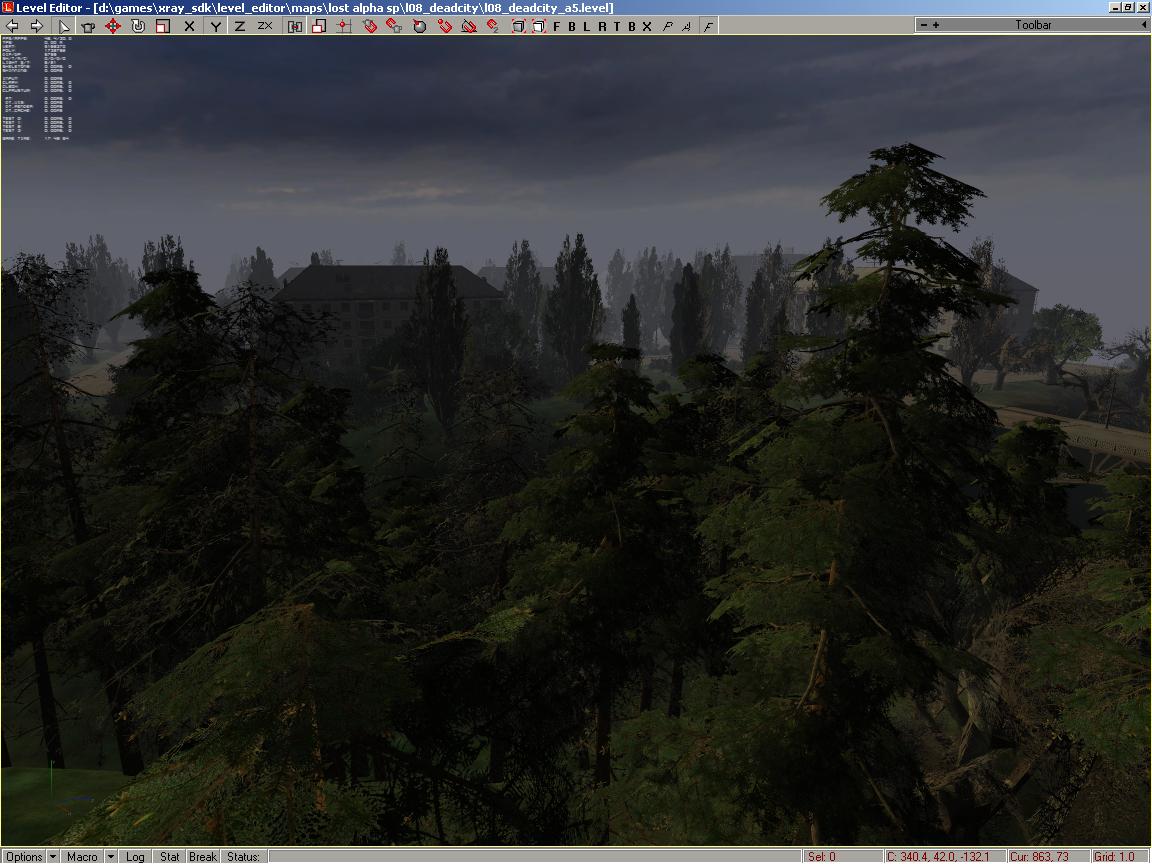Open the Options menu button
Viewport: 1152px width, 864px height.
24,857
